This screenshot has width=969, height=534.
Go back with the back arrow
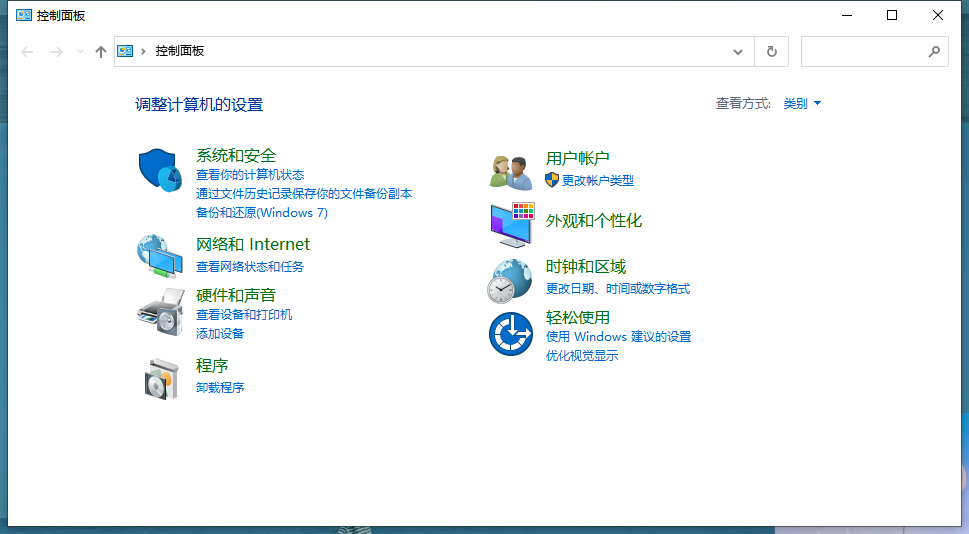(x=27, y=52)
